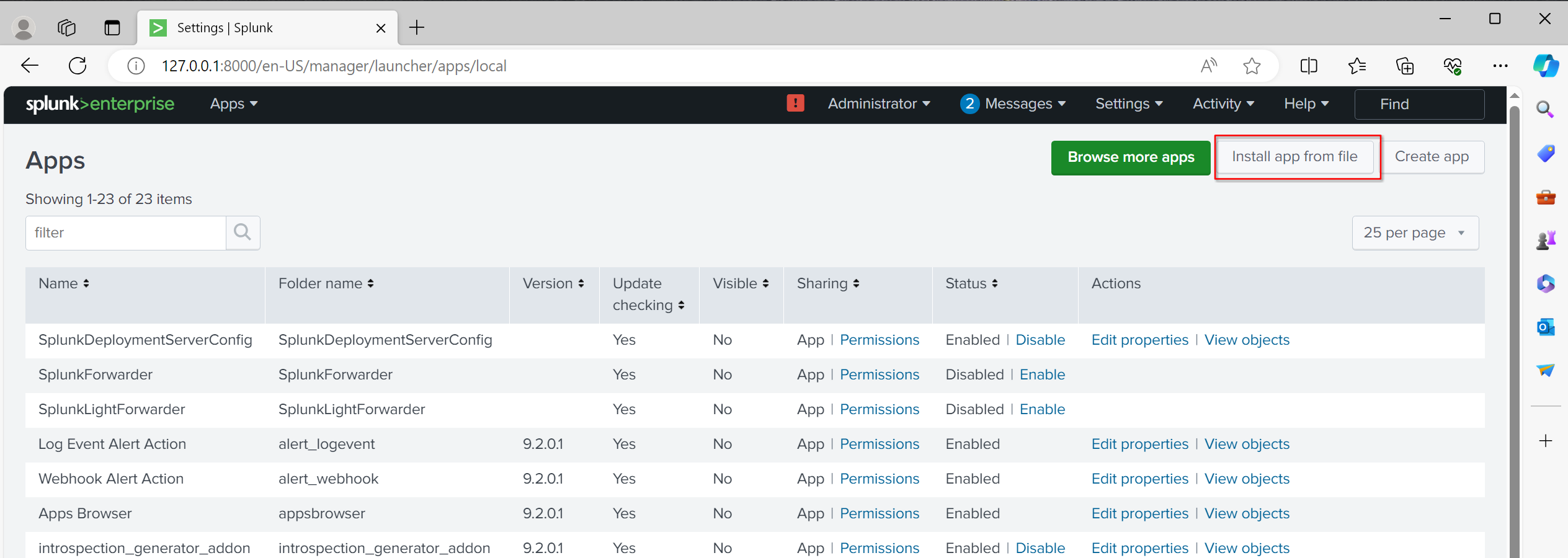The image size is (1568, 558).
Task: Expand the Administrator menu
Action: (879, 104)
